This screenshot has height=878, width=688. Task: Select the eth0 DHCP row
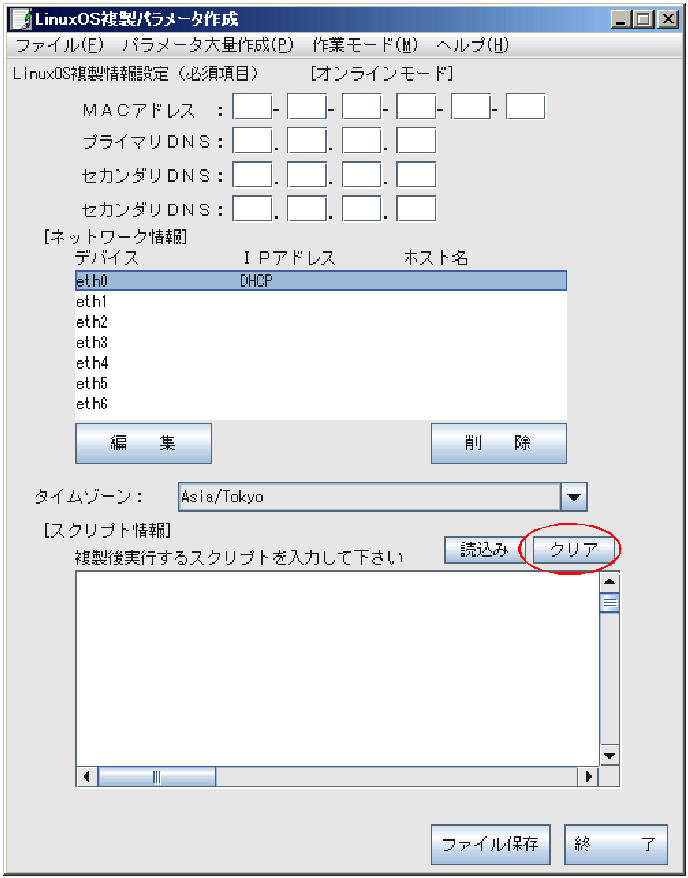321,281
